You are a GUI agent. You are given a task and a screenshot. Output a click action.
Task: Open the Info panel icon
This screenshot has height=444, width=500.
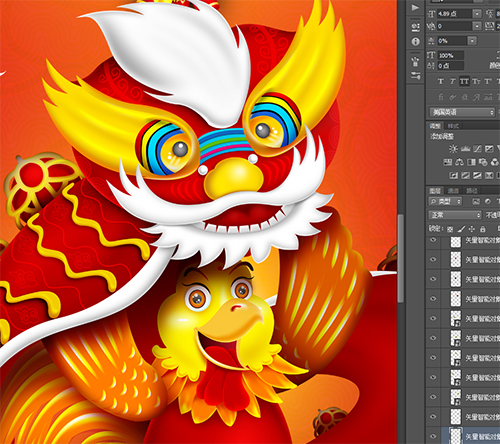point(416,42)
